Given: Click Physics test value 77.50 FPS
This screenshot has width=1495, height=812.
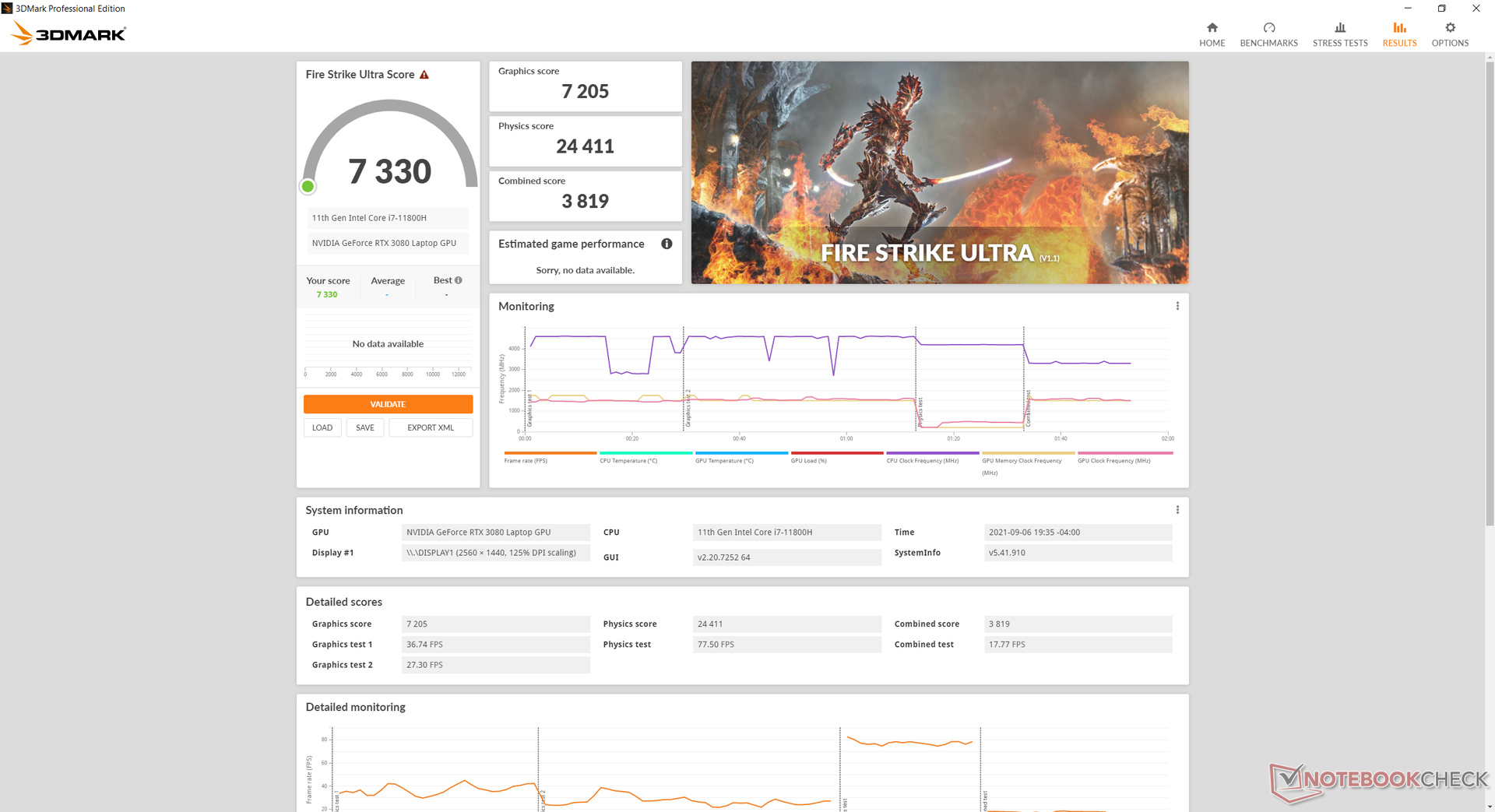Looking at the screenshot, I should coord(786,645).
